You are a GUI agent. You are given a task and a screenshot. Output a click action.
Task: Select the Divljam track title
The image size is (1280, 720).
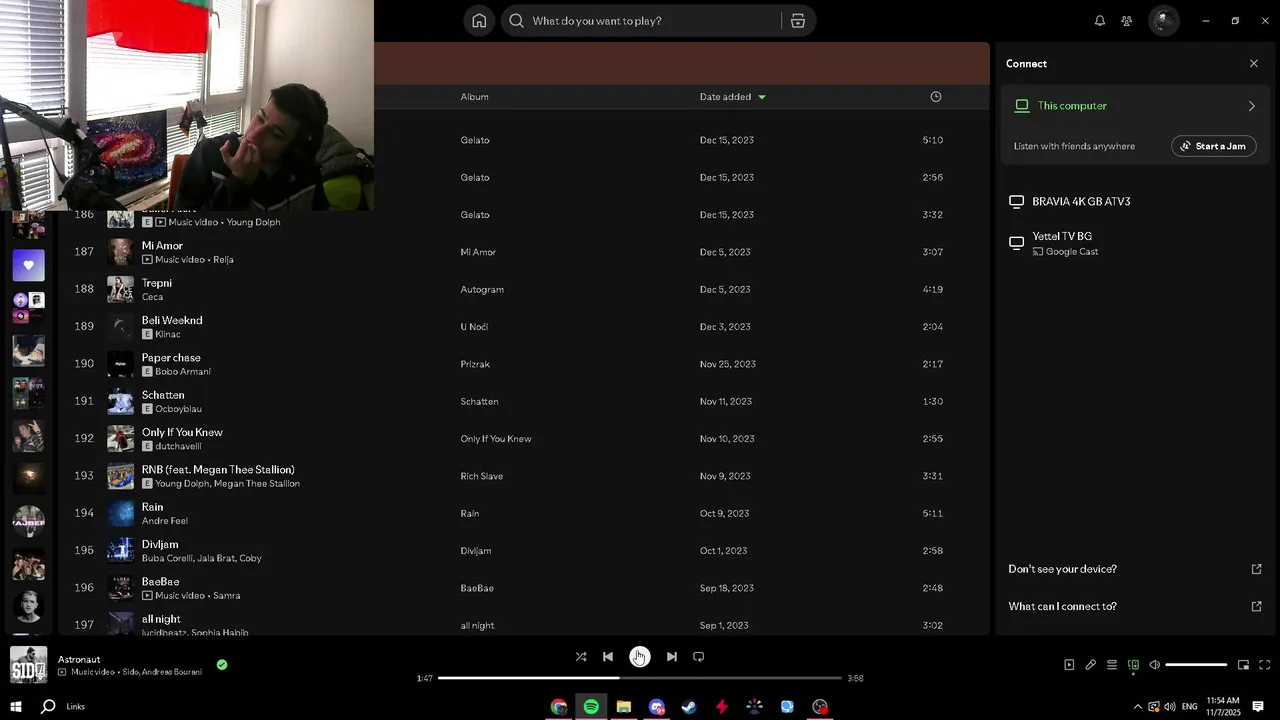pyautogui.click(x=160, y=545)
